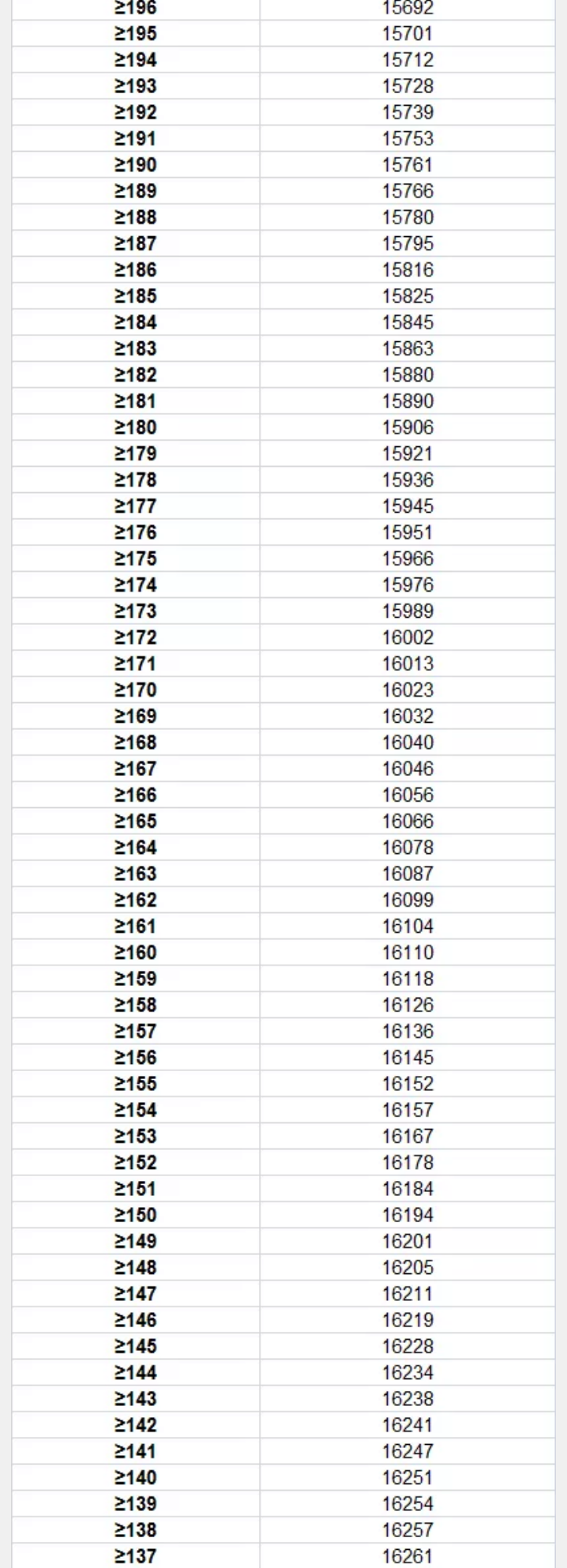Click the ≥150 score cell
The image size is (567, 1568).
[135, 1214]
